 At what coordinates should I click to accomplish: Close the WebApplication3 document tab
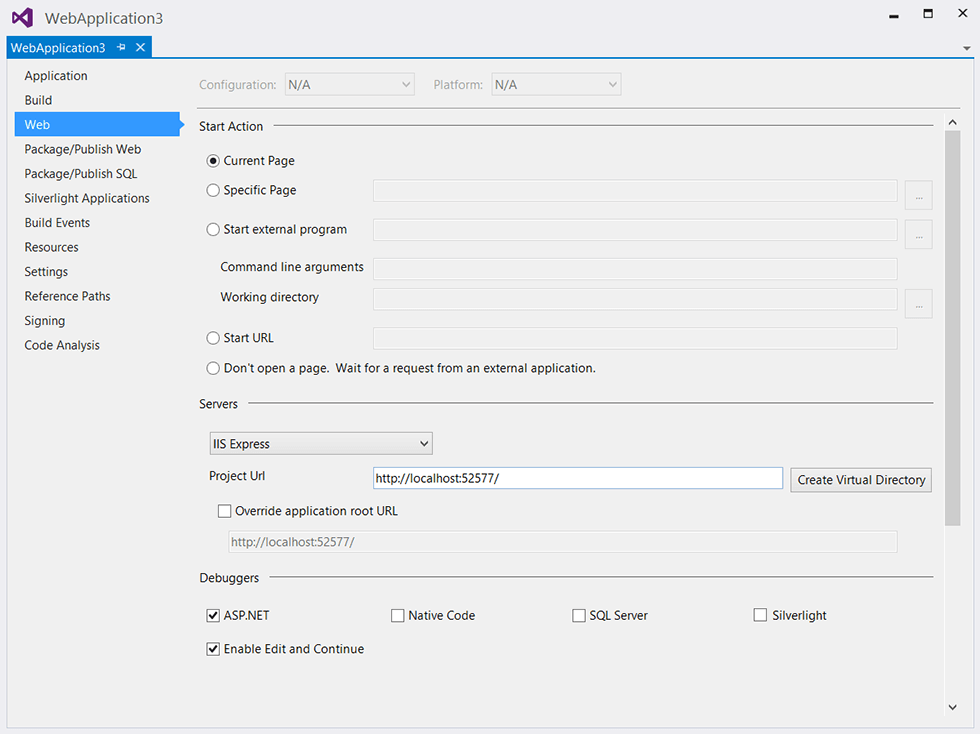[x=141, y=48]
